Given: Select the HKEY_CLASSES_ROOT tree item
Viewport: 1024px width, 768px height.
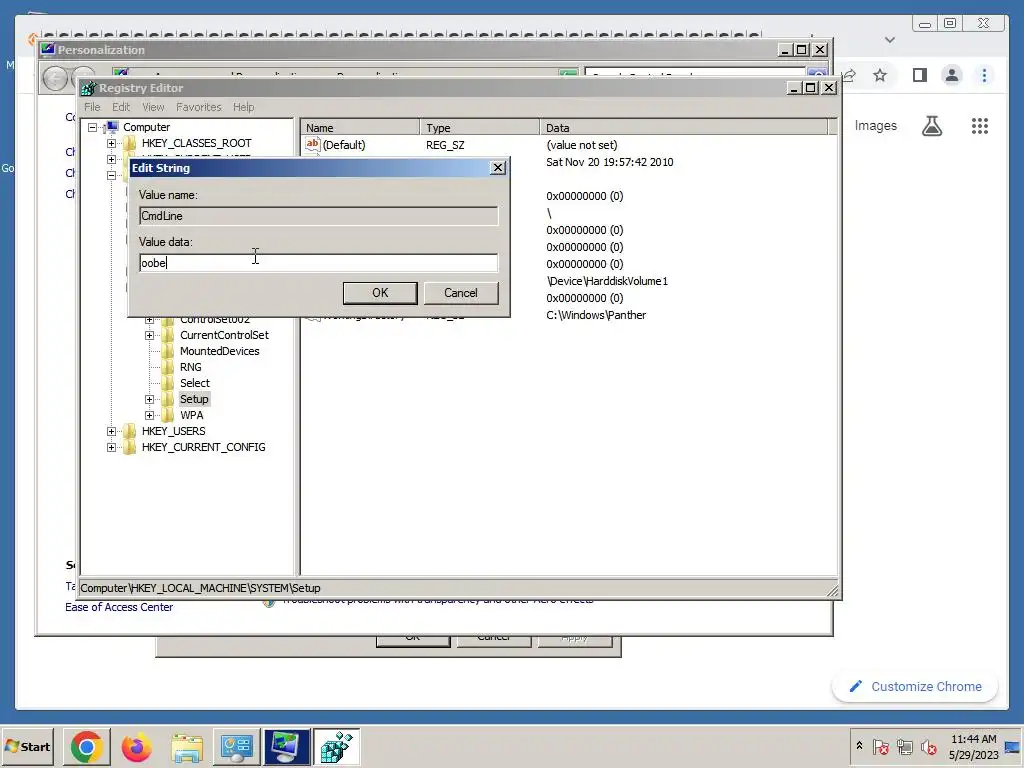Looking at the screenshot, I should coord(197,143).
